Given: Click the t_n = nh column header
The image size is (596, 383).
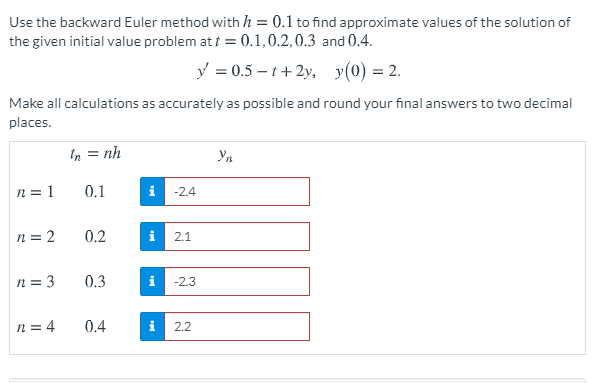Looking at the screenshot, I should tap(95, 154).
